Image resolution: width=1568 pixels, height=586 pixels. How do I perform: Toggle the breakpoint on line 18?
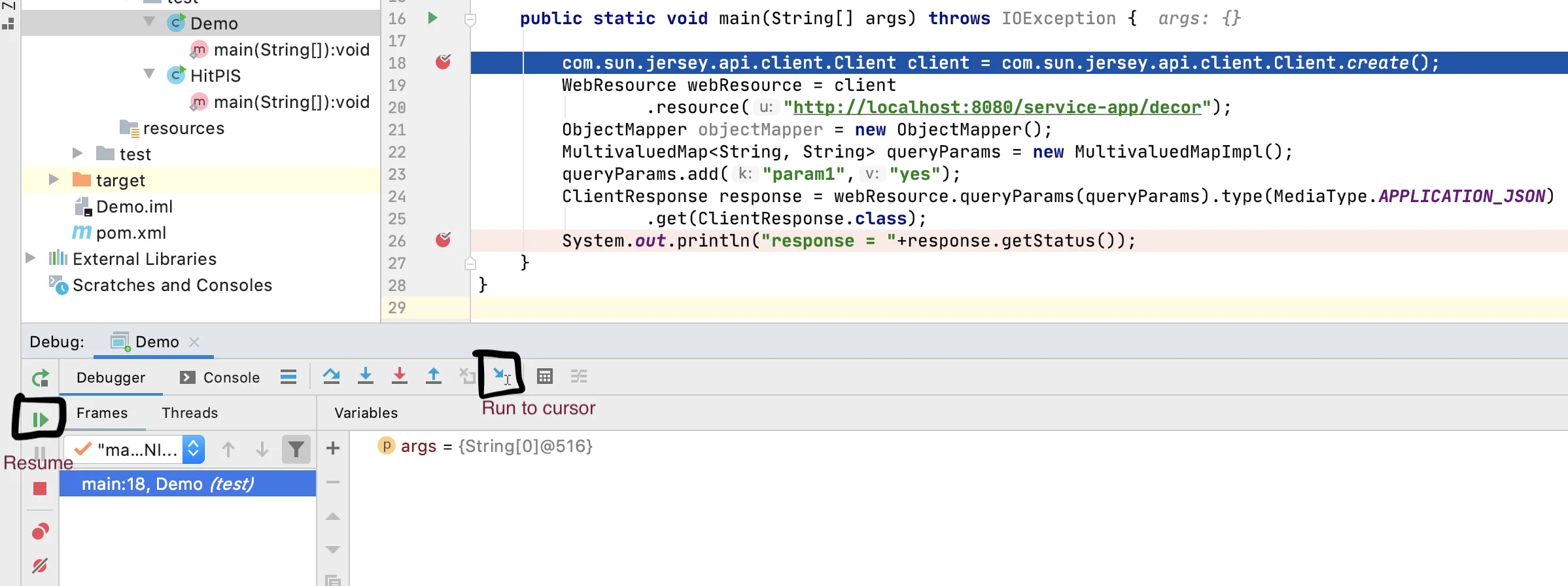click(x=443, y=61)
